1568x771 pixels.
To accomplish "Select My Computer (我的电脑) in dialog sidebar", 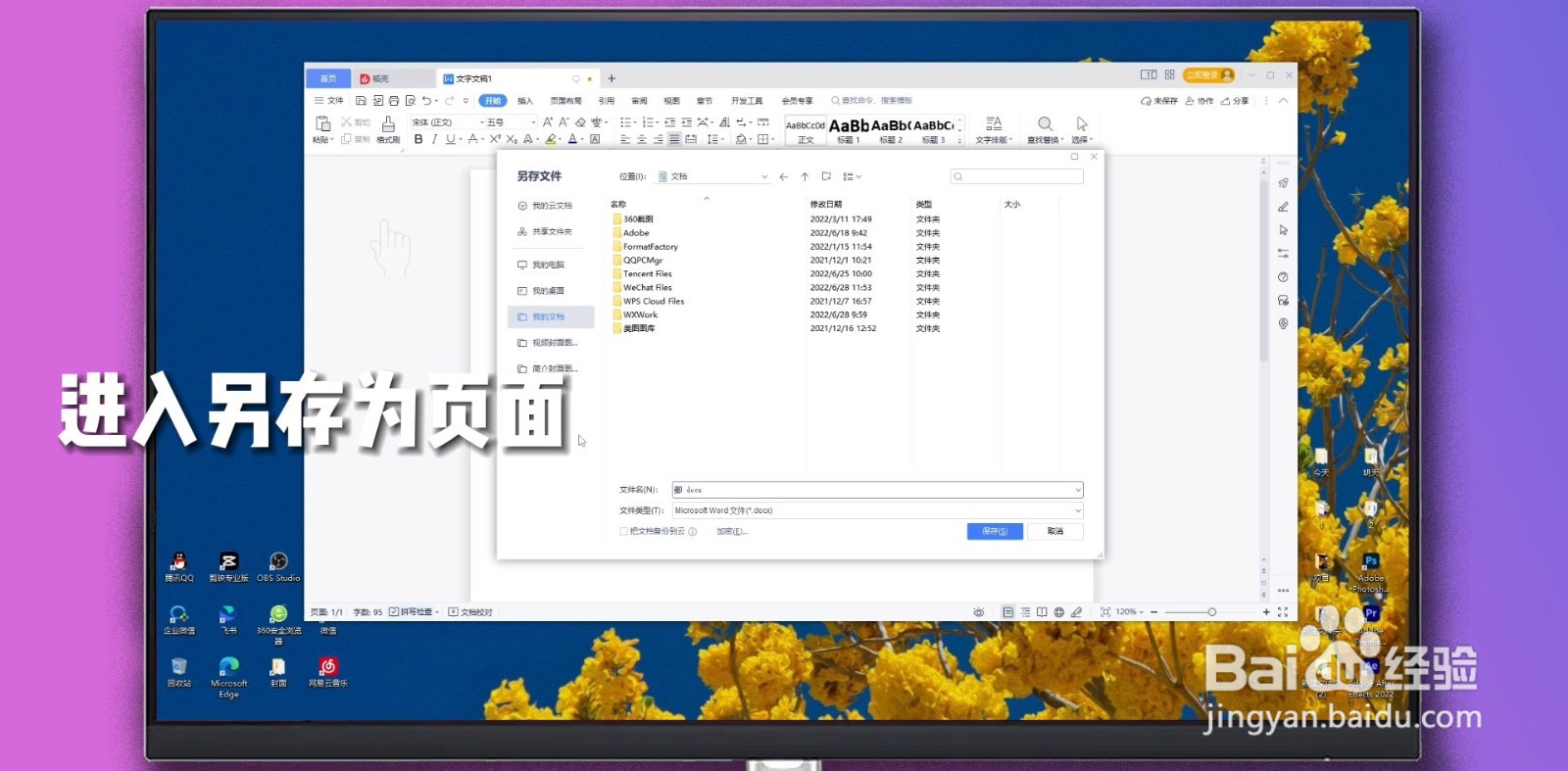I will click(541, 265).
